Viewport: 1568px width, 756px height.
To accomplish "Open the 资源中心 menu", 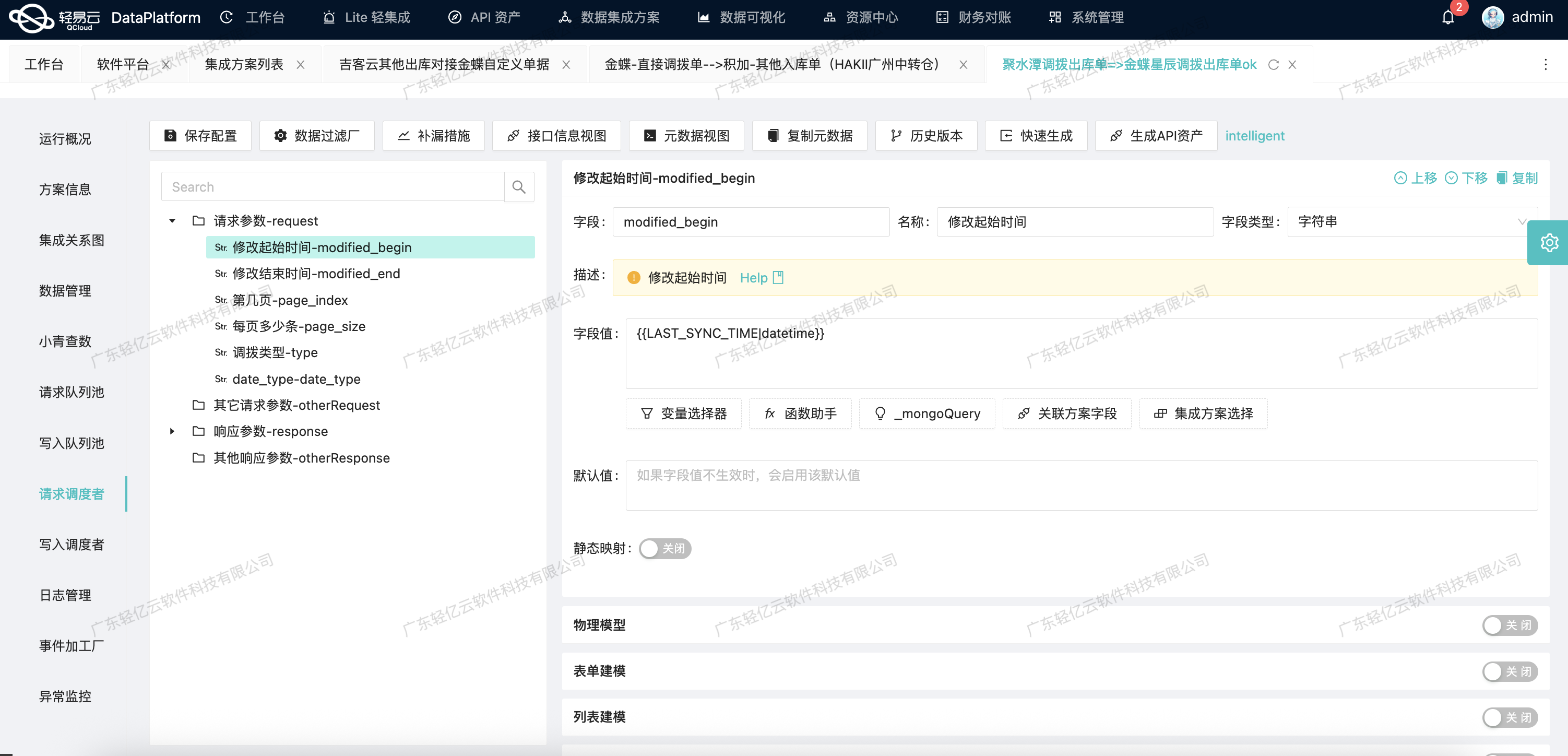I will 861,17.
